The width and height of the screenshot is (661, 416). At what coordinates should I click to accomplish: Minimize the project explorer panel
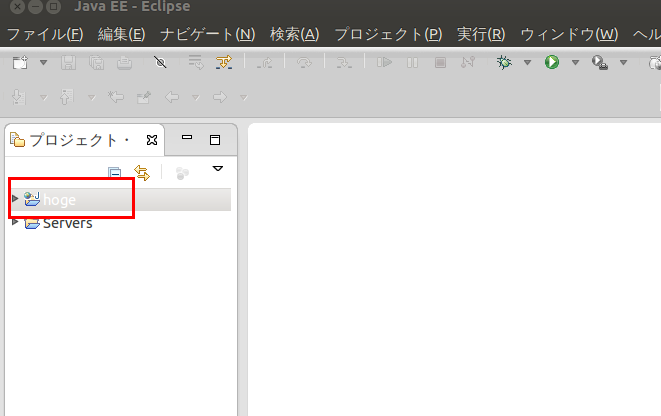pos(187,137)
